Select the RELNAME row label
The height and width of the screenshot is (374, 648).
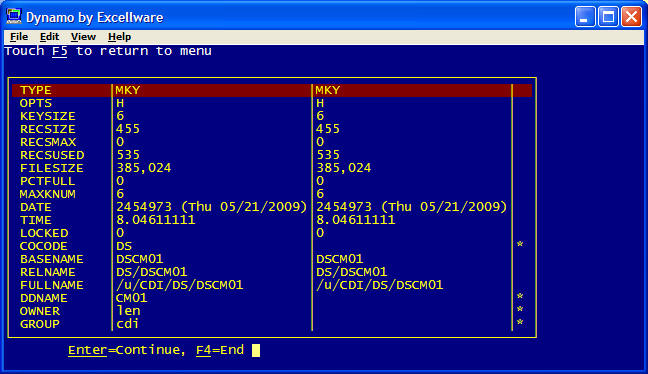48,272
